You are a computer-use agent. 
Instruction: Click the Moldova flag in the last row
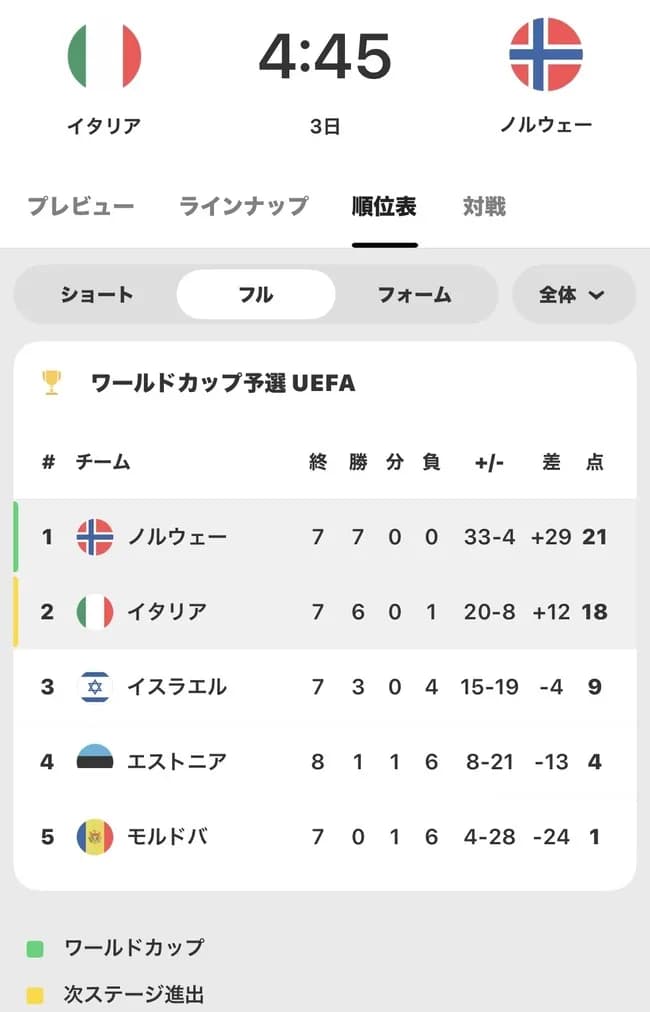pos(95,837)
